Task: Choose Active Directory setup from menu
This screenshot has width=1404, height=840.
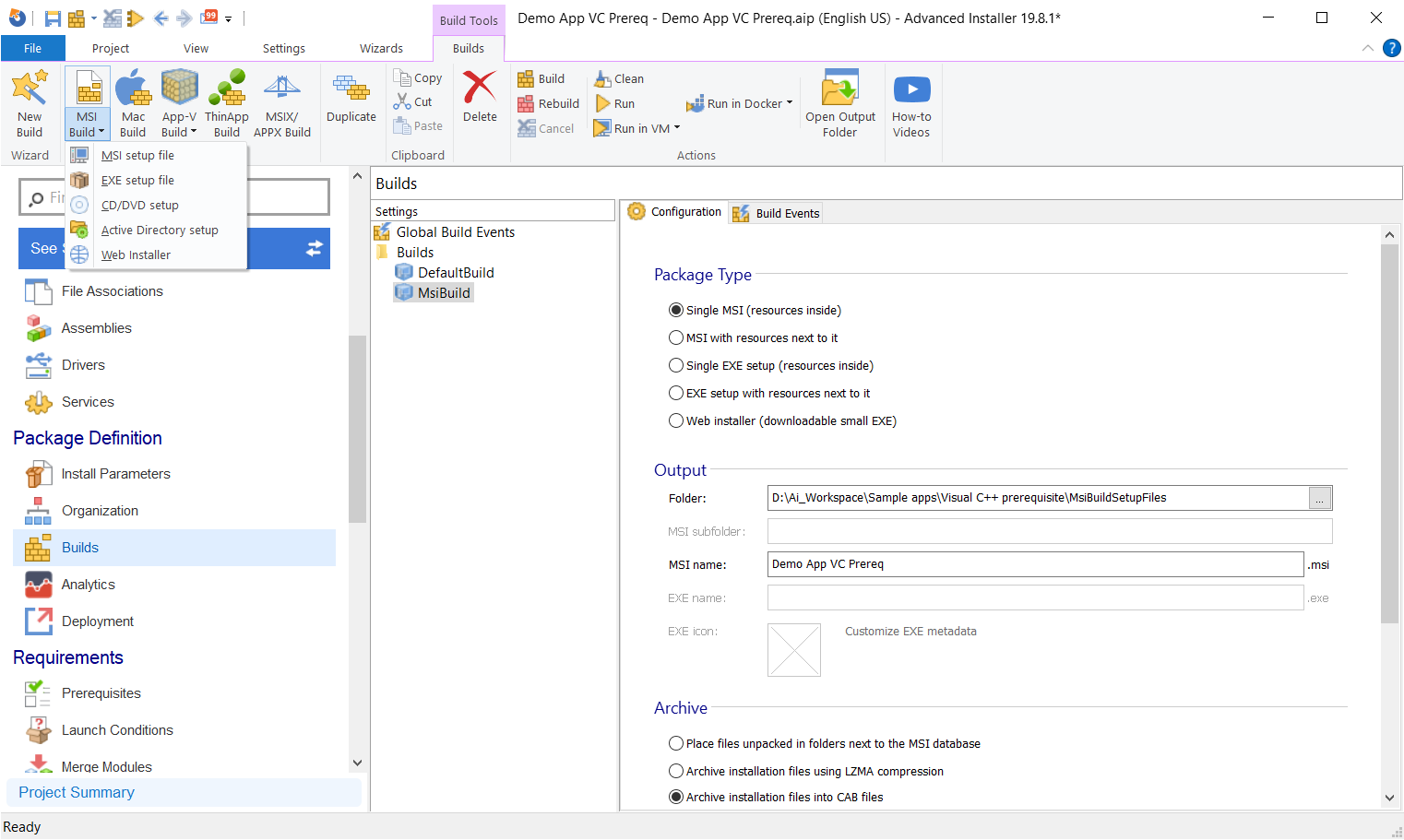Action: (x=157, y=231)
